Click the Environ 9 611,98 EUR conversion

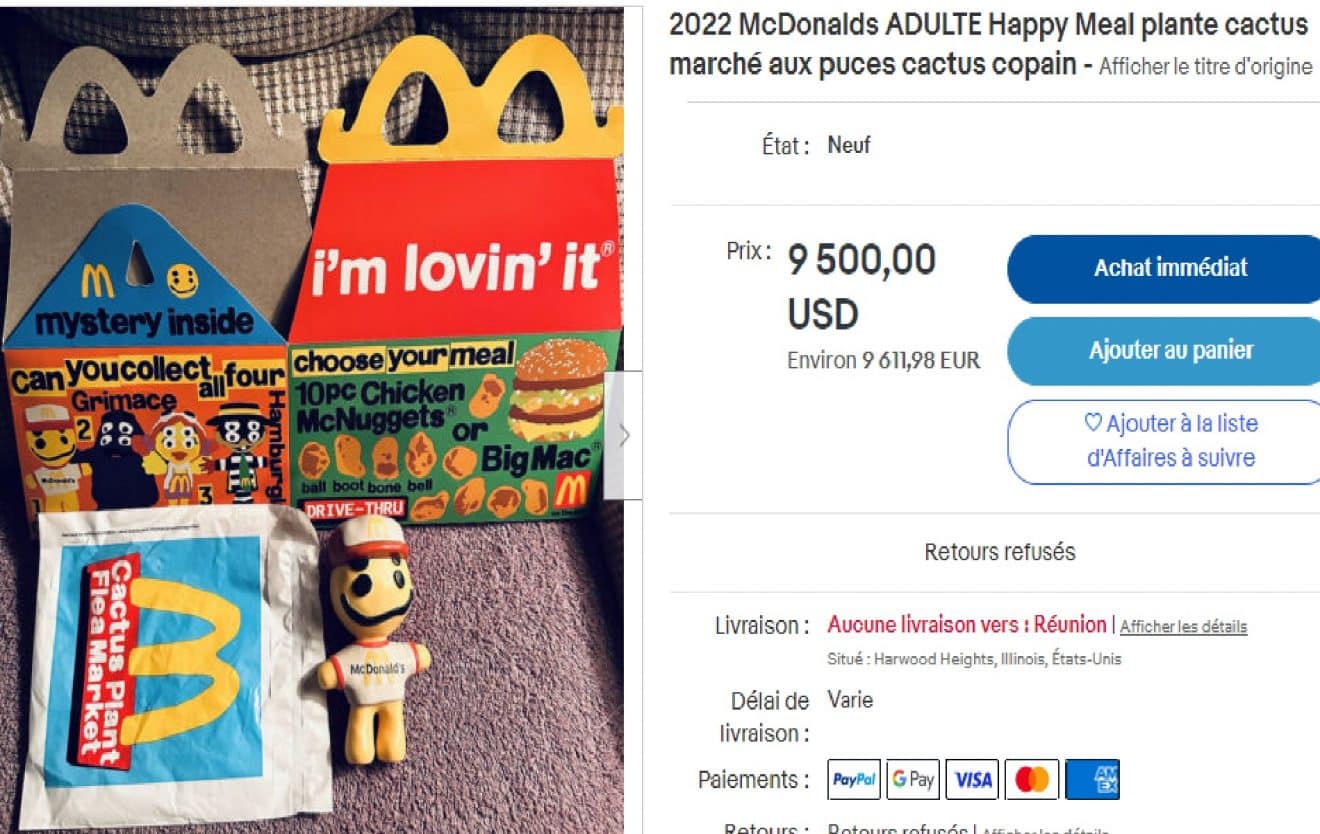click(884, 360)
